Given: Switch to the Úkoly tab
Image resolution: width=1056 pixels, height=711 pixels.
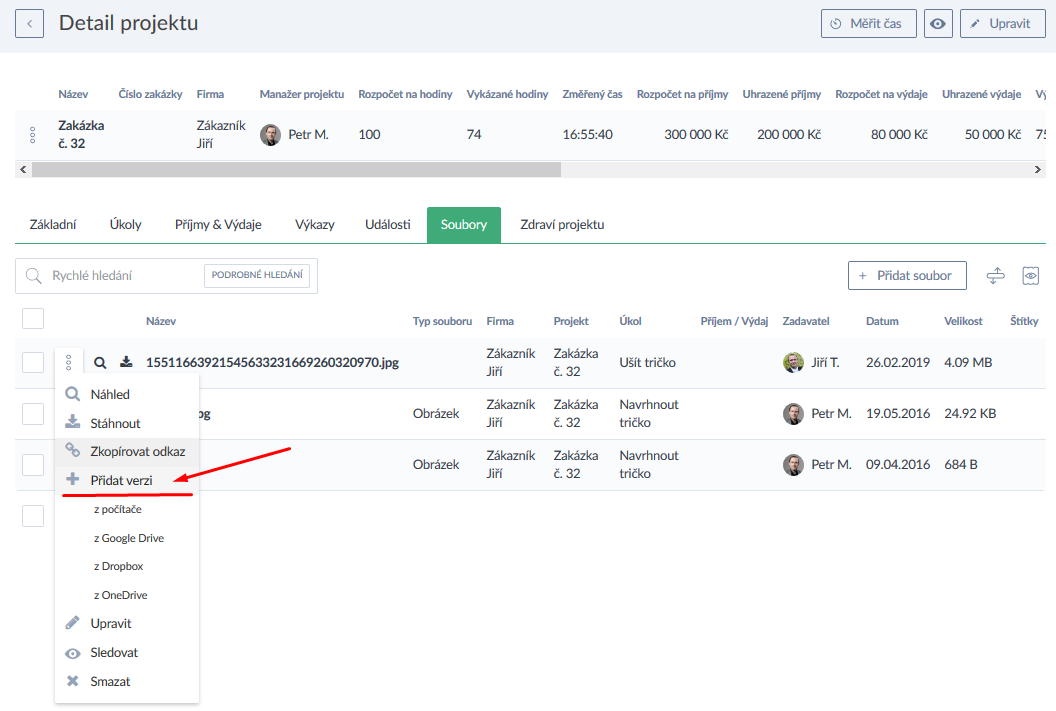Looking at the screenshot, I should tap(125, 225).
